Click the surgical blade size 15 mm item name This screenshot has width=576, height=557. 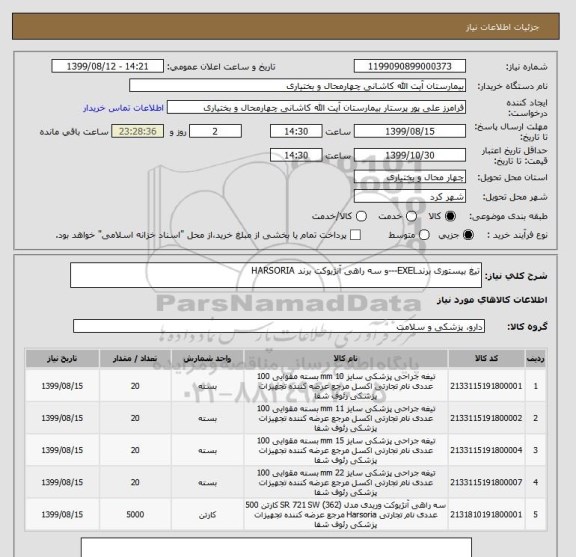pos(346,450)
